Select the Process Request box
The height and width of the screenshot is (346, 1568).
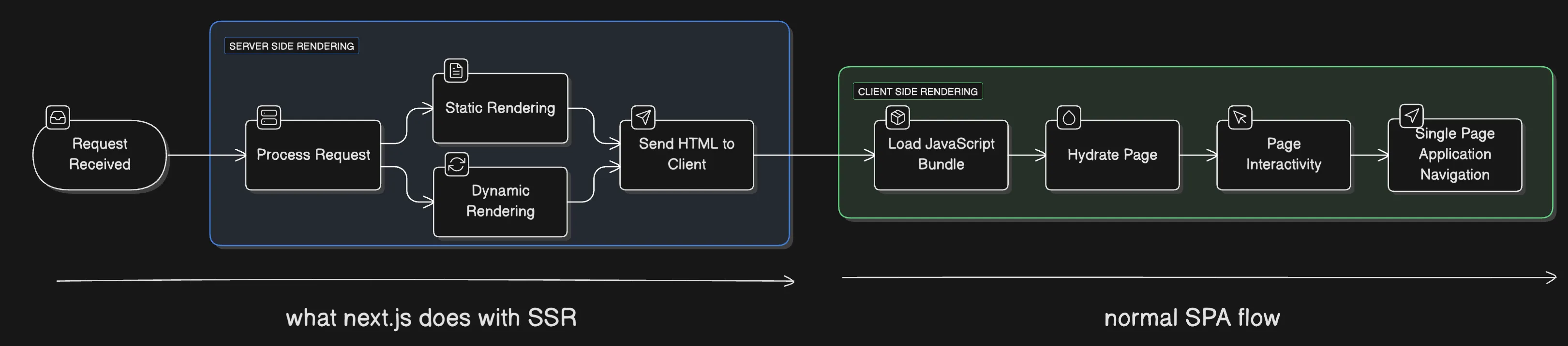click(313, 155)
